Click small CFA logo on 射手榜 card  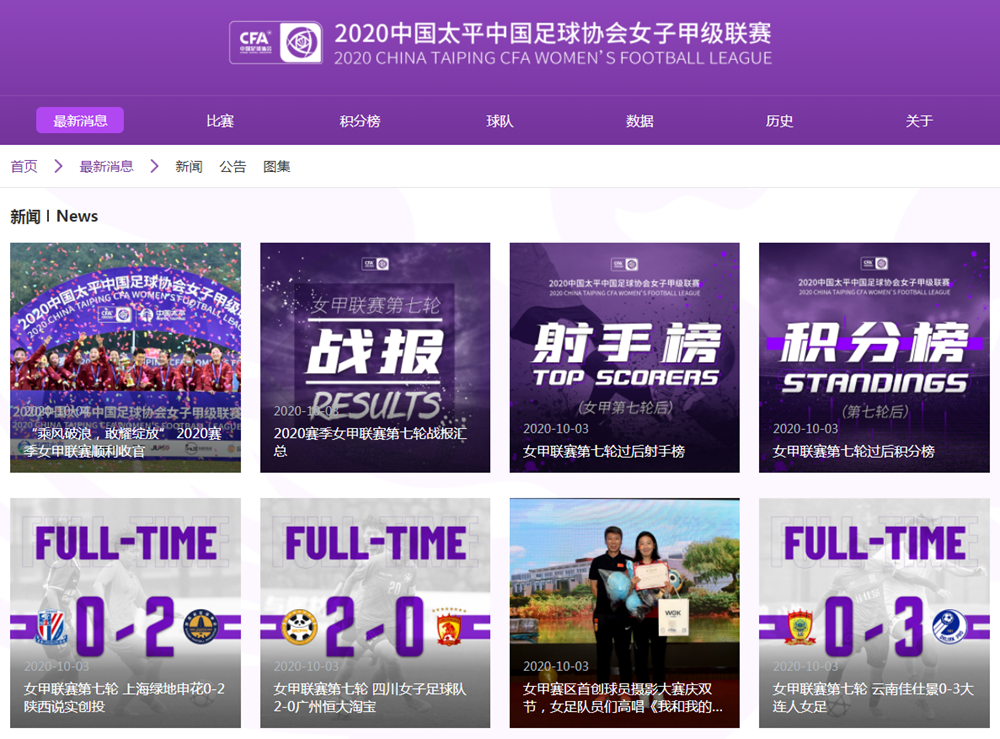point(624,263)
